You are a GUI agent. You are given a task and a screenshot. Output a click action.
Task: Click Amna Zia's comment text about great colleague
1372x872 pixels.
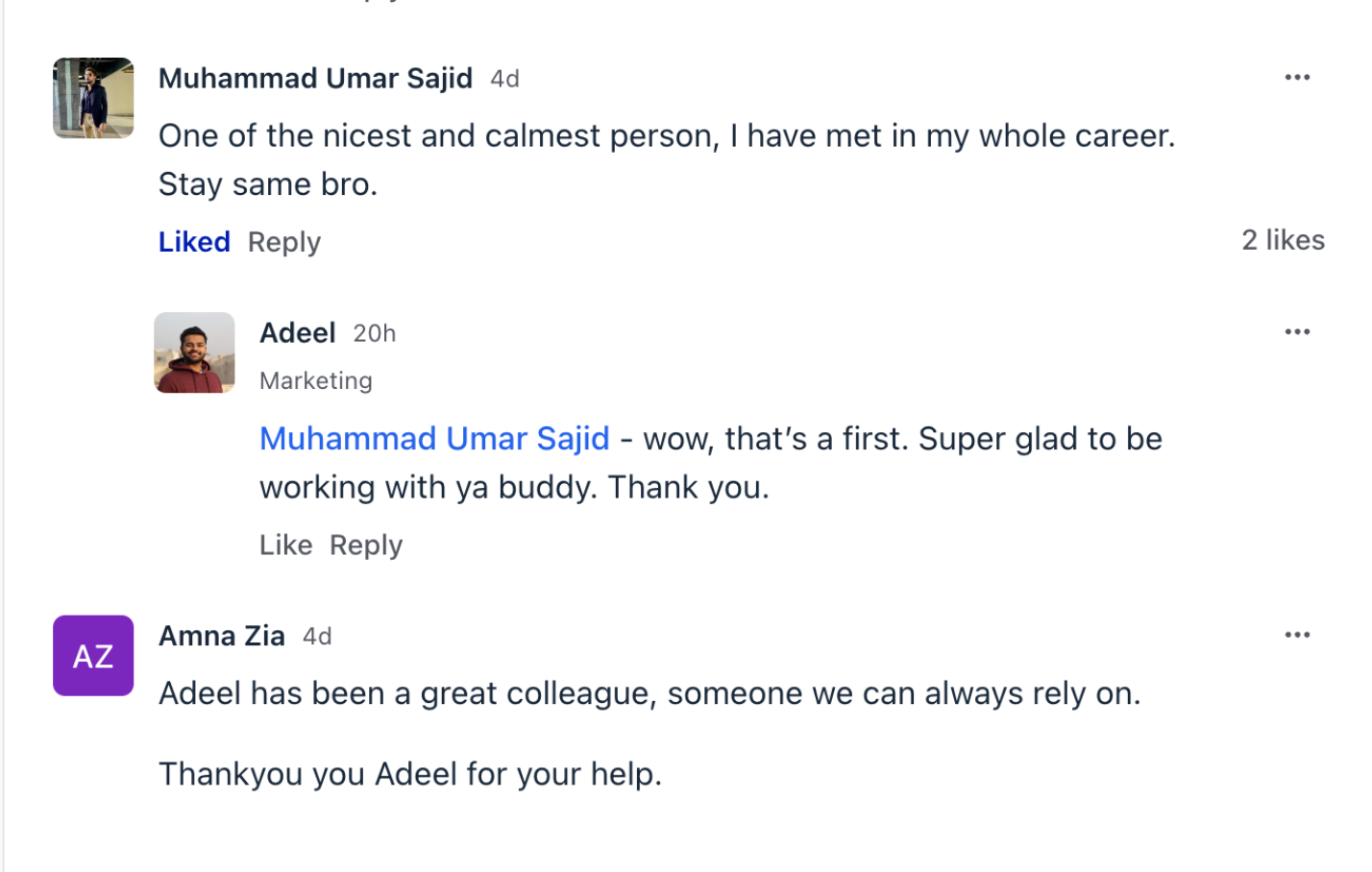point(649,693)
